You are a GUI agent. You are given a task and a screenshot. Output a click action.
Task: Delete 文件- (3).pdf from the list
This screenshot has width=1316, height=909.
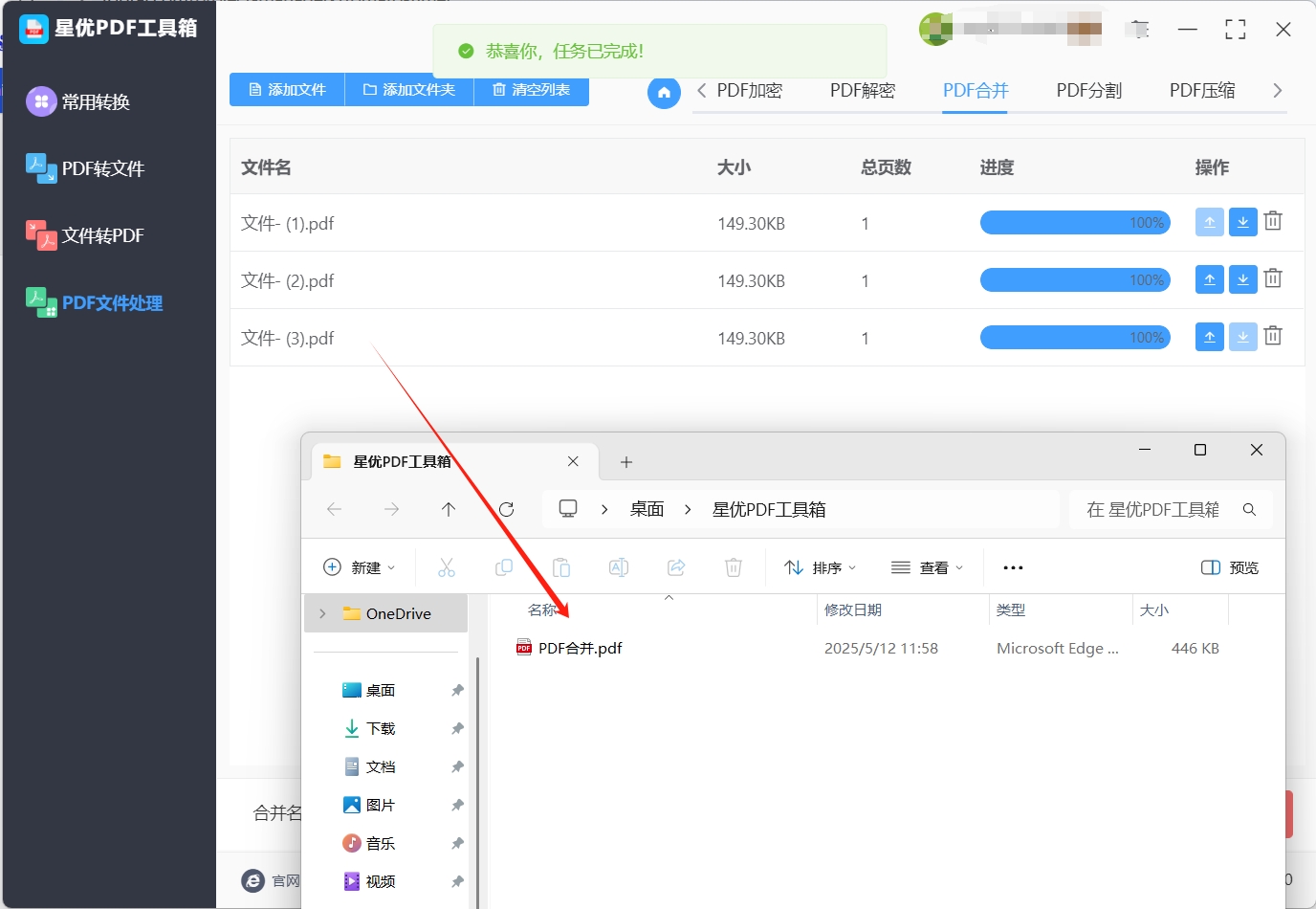coord(1273,336)
